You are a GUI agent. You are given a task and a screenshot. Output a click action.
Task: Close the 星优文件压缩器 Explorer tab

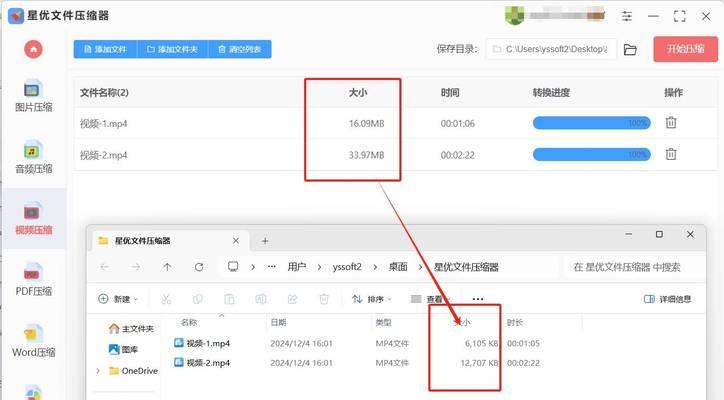[235, 241]
